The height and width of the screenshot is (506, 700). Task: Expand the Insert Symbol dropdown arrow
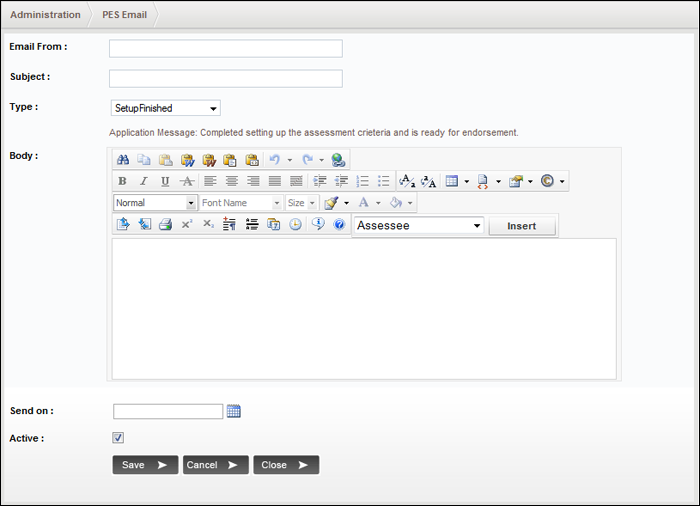[562, 181]
